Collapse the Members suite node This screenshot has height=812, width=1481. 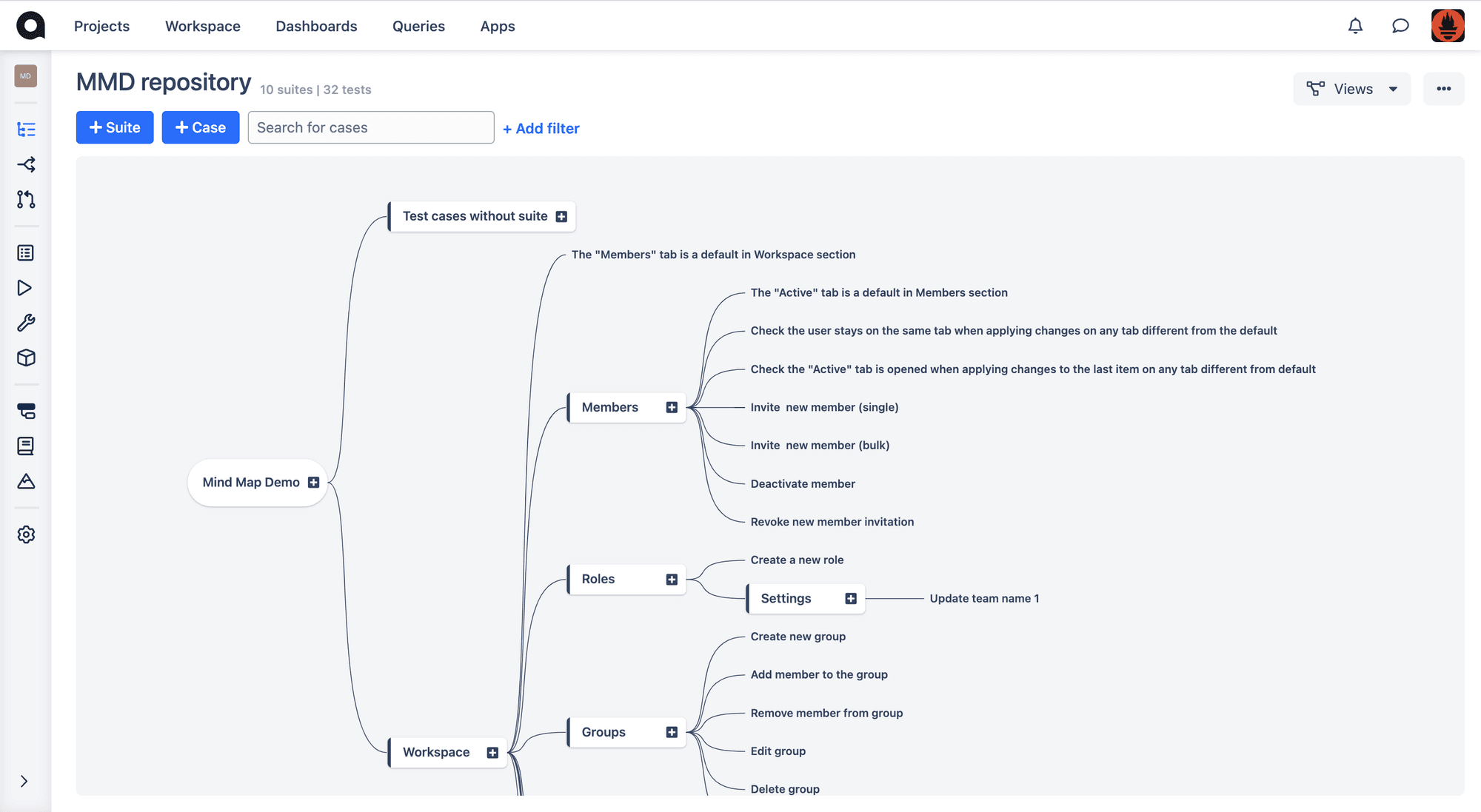[x=672, y=408]
